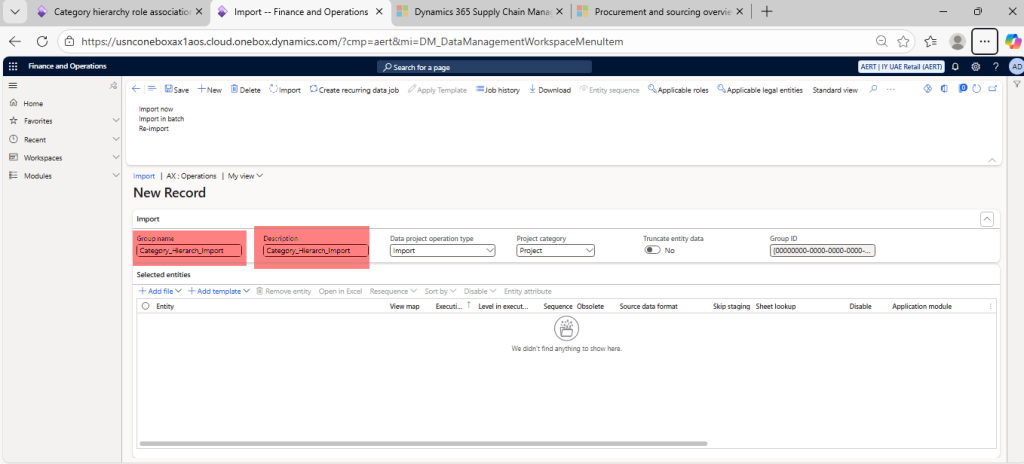The height and width of the screenshot is (464, 1024).
Task: Click the Group name input field
Action: point(189,251)
